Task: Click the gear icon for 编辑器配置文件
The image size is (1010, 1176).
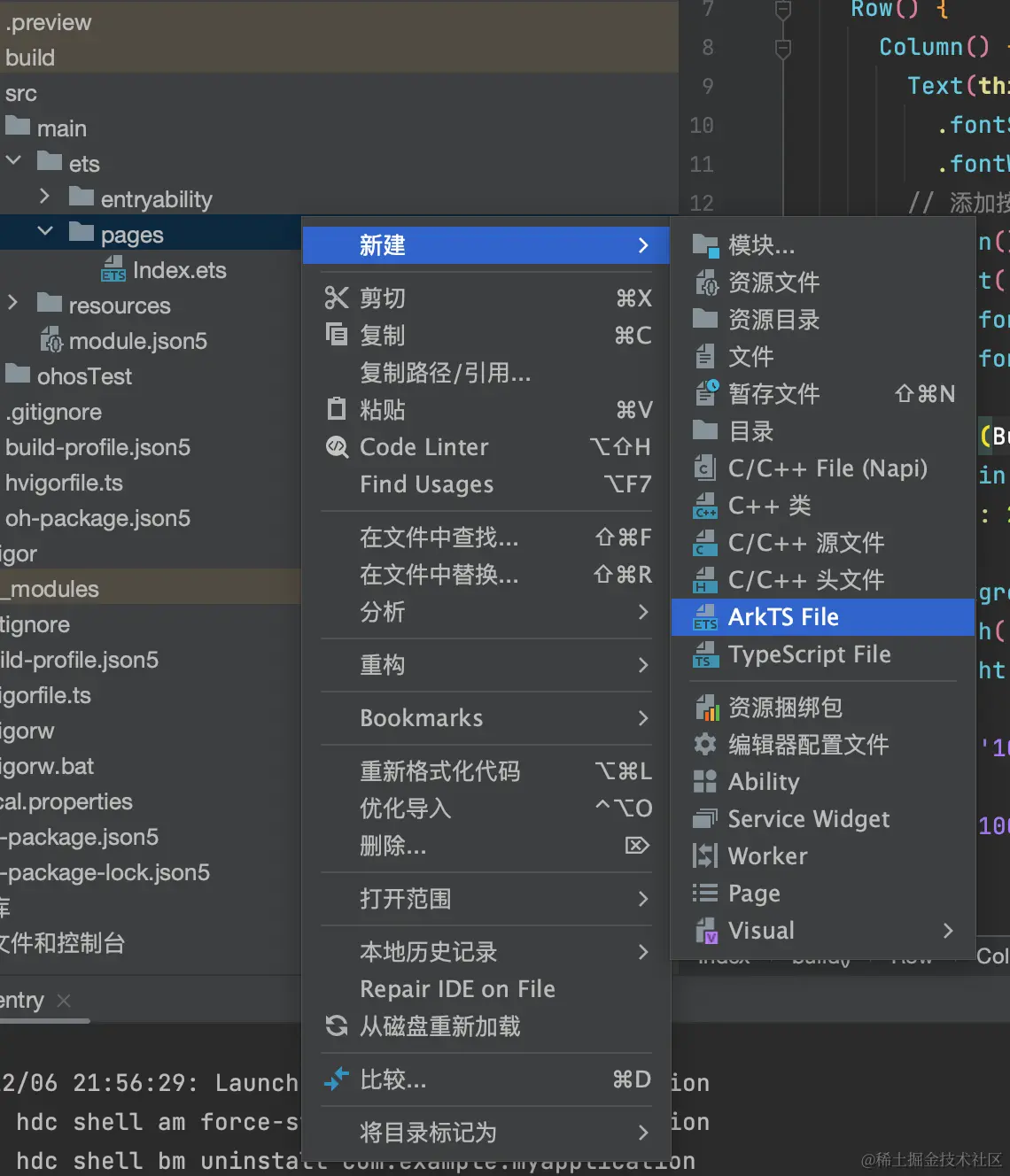Action: tap(705, 744)
